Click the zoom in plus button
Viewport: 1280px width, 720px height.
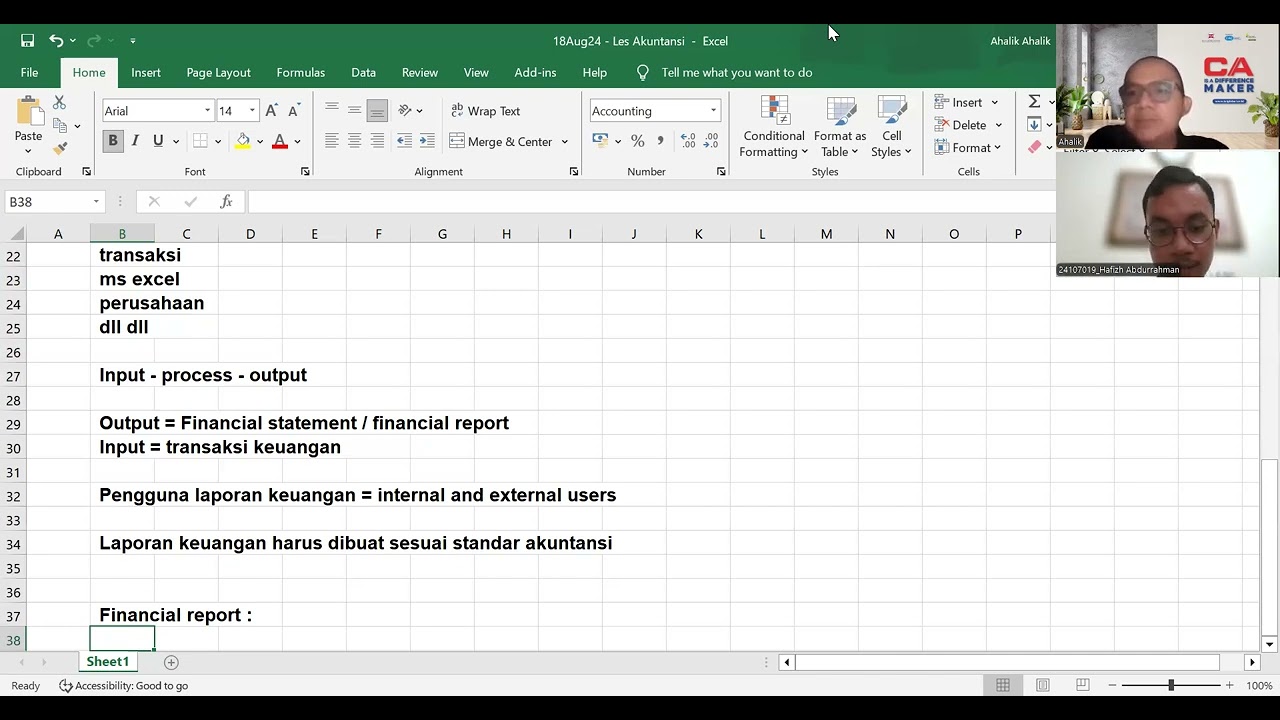(1229, 685)
